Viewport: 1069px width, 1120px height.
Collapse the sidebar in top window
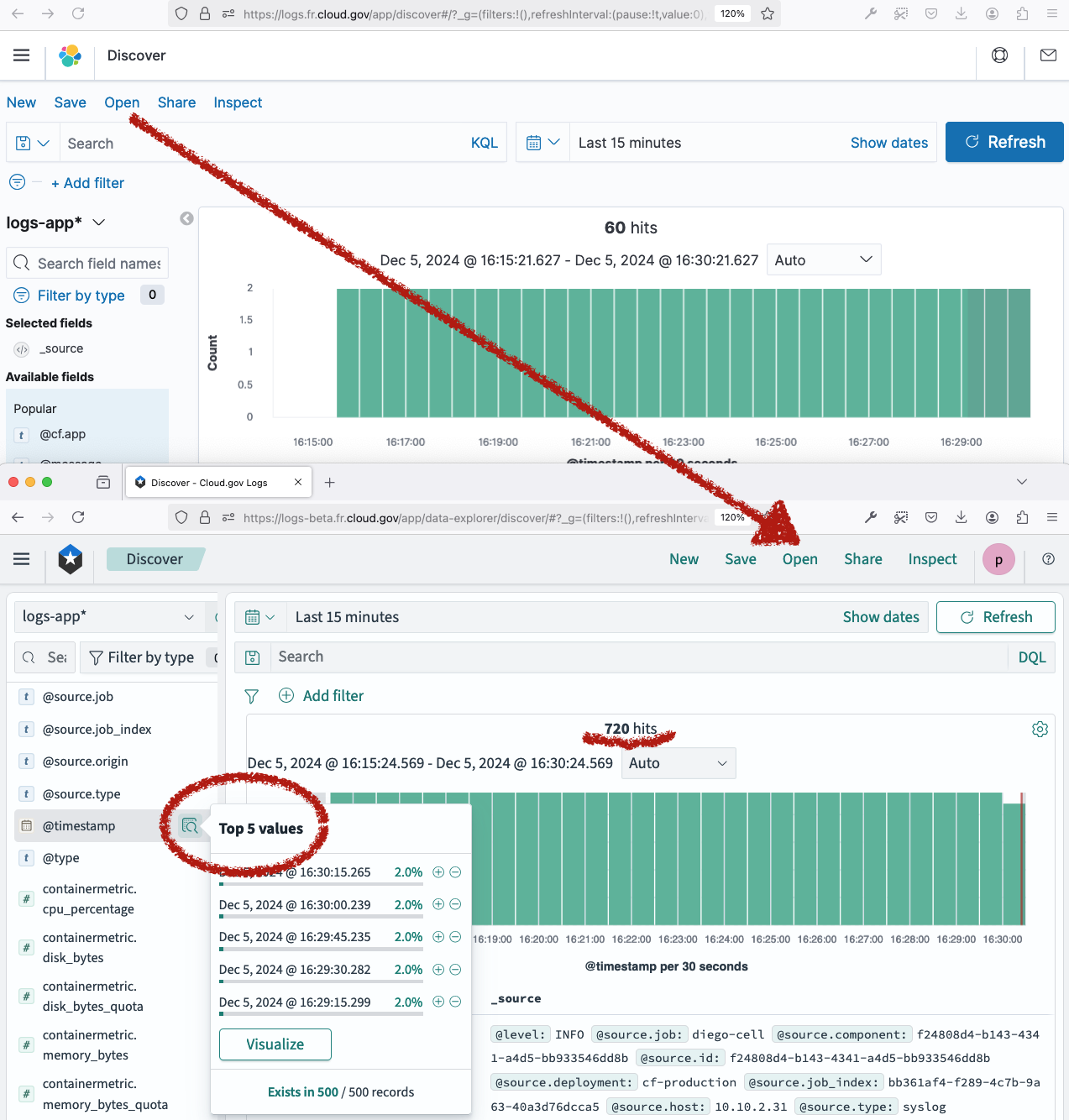point(186,218)
